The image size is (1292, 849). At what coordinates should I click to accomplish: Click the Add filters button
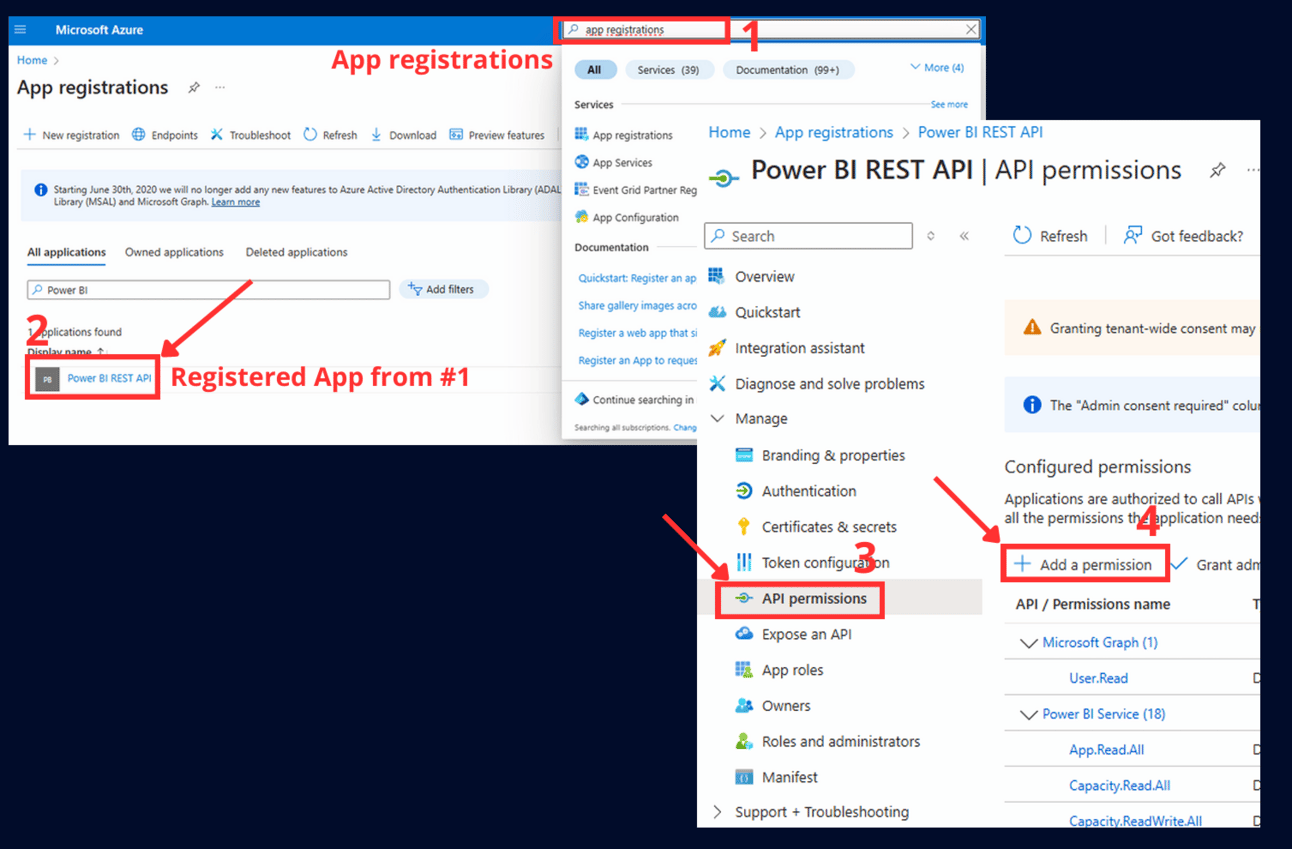(x=443, y=289)
